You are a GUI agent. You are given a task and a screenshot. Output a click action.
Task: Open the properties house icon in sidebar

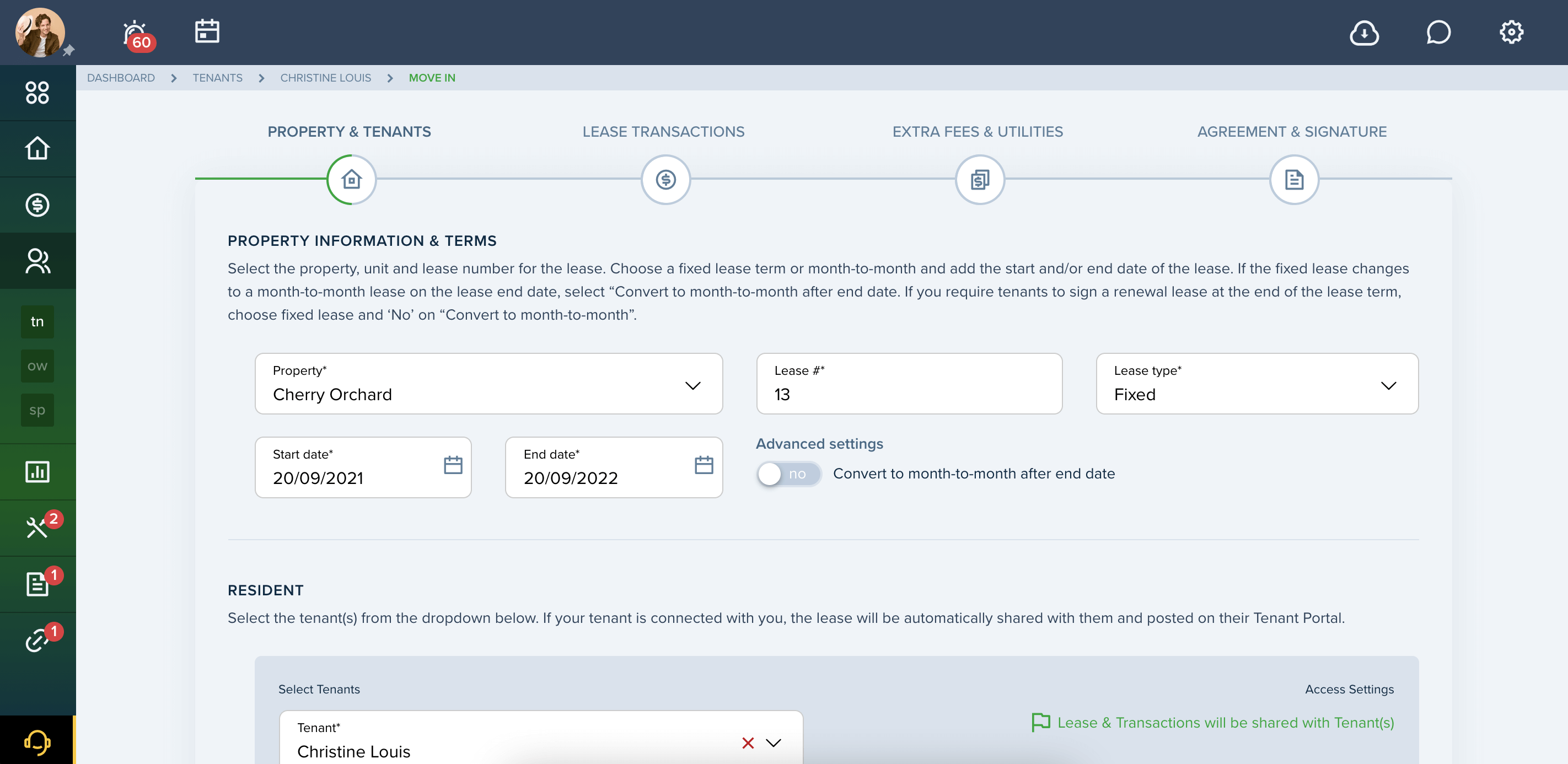[37, 148]
